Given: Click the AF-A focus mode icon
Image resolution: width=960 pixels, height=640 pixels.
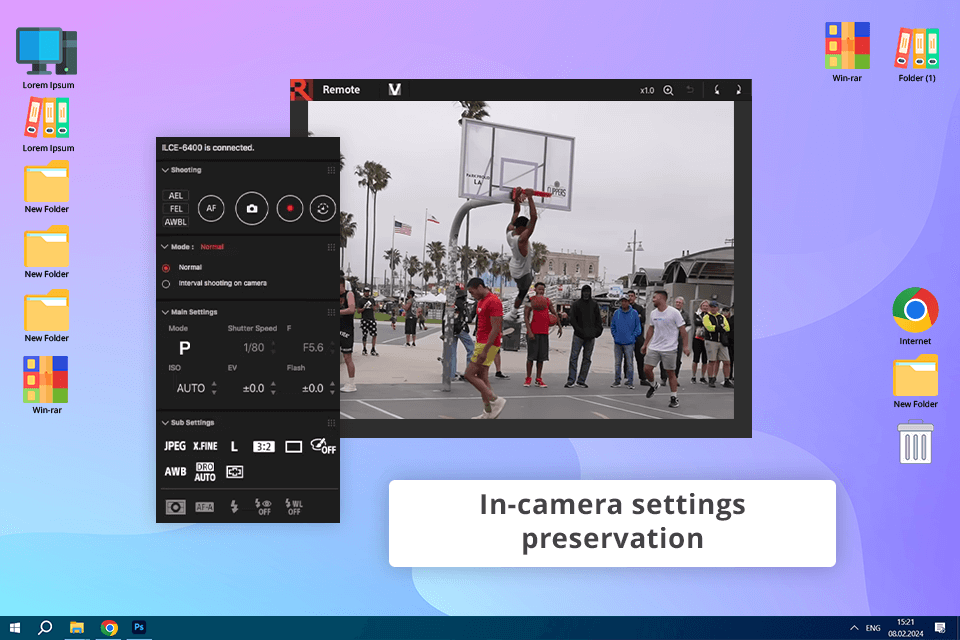Looking at the screenshot, I should point(204,507).
